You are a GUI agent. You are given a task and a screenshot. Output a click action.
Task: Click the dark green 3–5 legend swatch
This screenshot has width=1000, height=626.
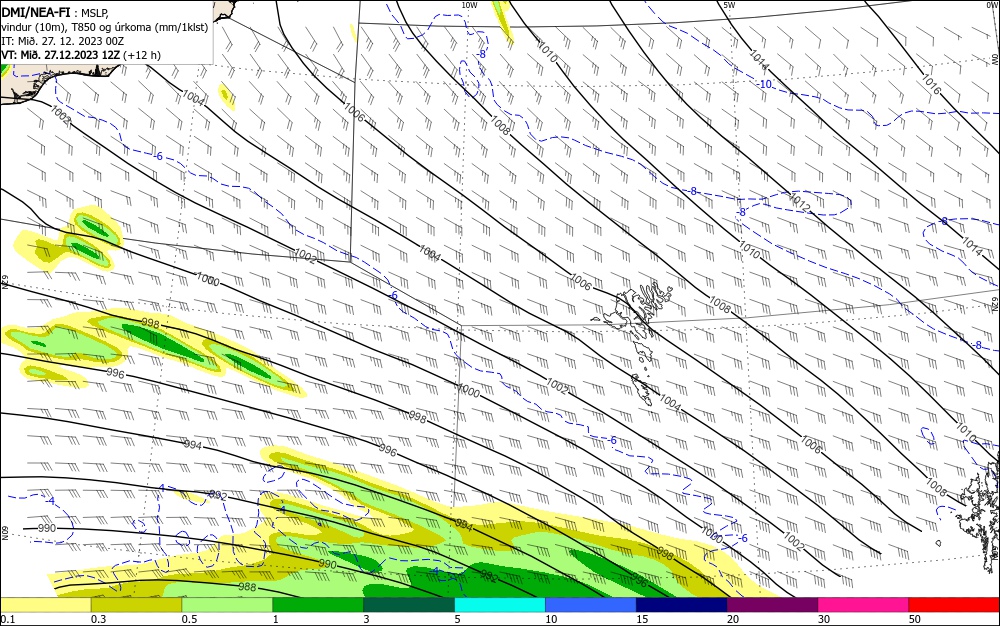point(409,605)
